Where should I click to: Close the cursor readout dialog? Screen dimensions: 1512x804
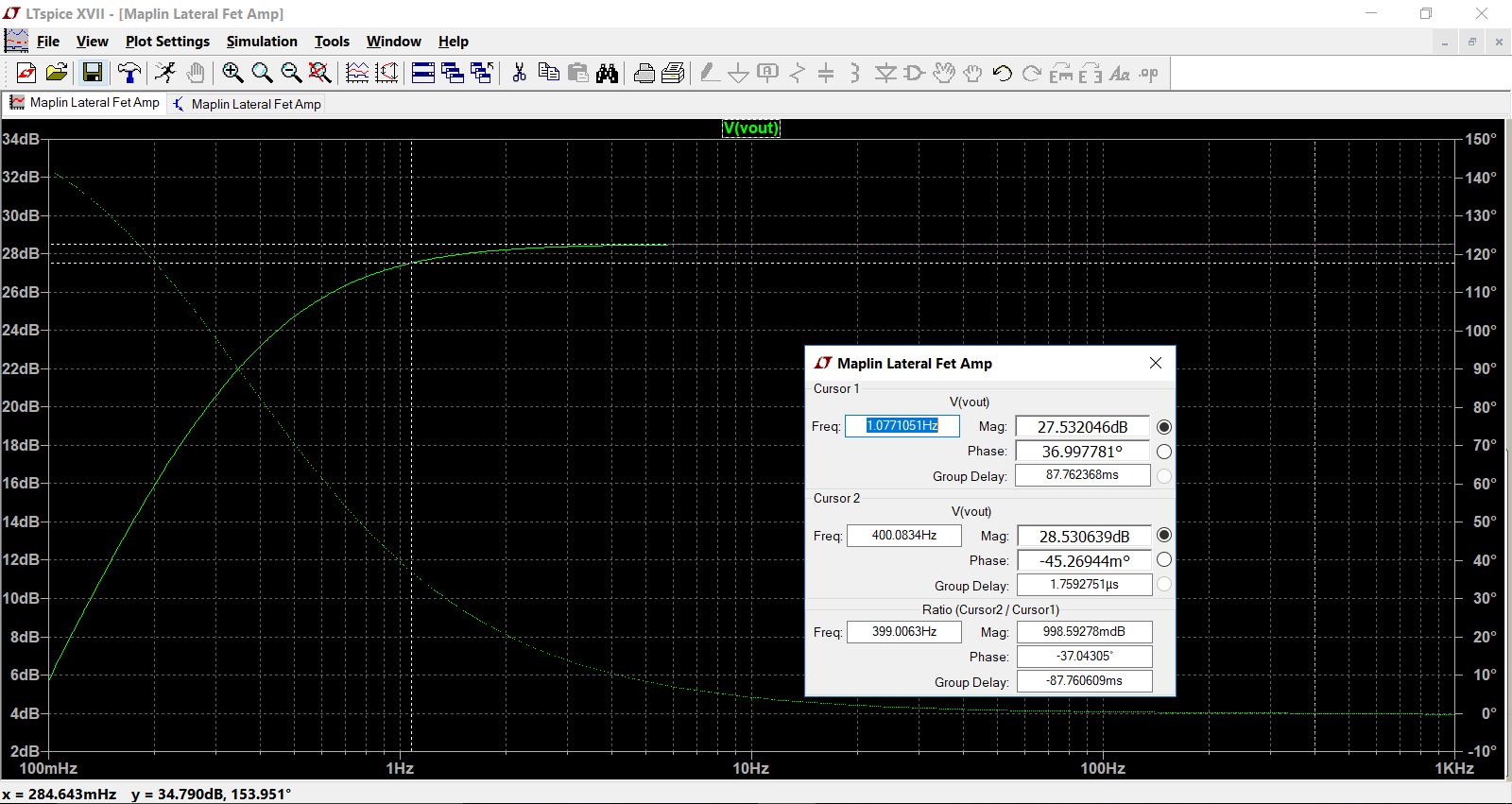pyautogui.click(x=1155, y=363)
